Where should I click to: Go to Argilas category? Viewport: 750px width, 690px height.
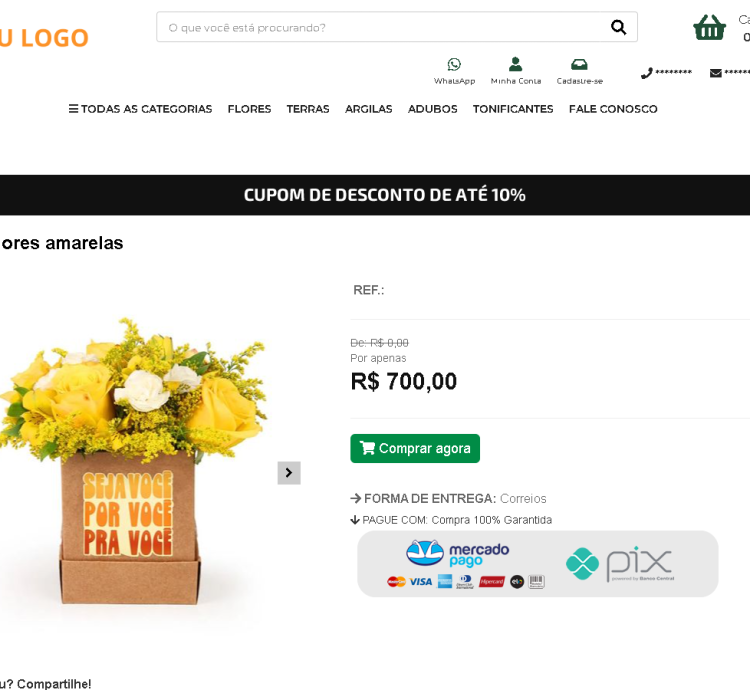click(x=368, y=109)
